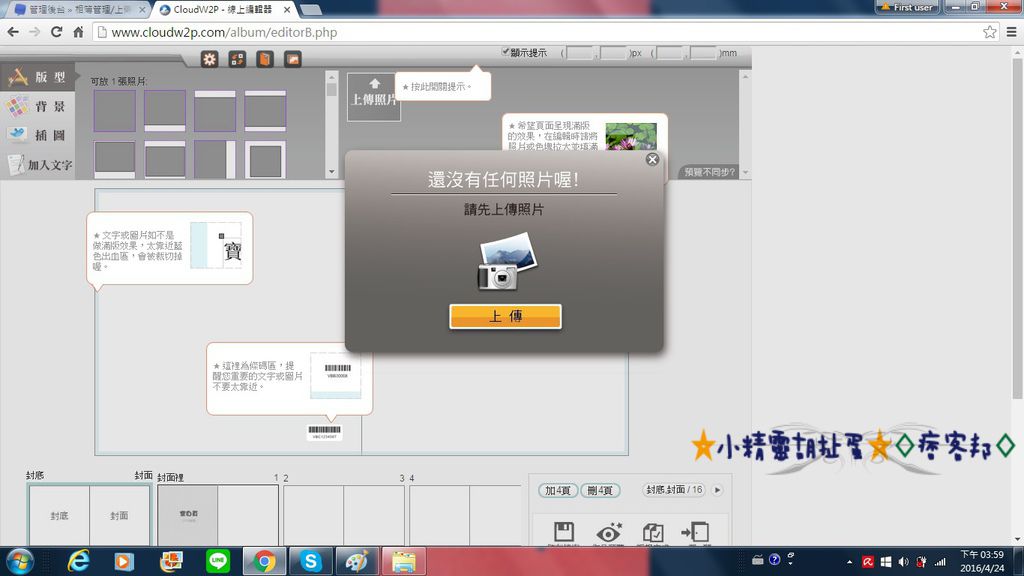Click the First user profile button
Screen dimensions: 1024x576
[907, 7]
